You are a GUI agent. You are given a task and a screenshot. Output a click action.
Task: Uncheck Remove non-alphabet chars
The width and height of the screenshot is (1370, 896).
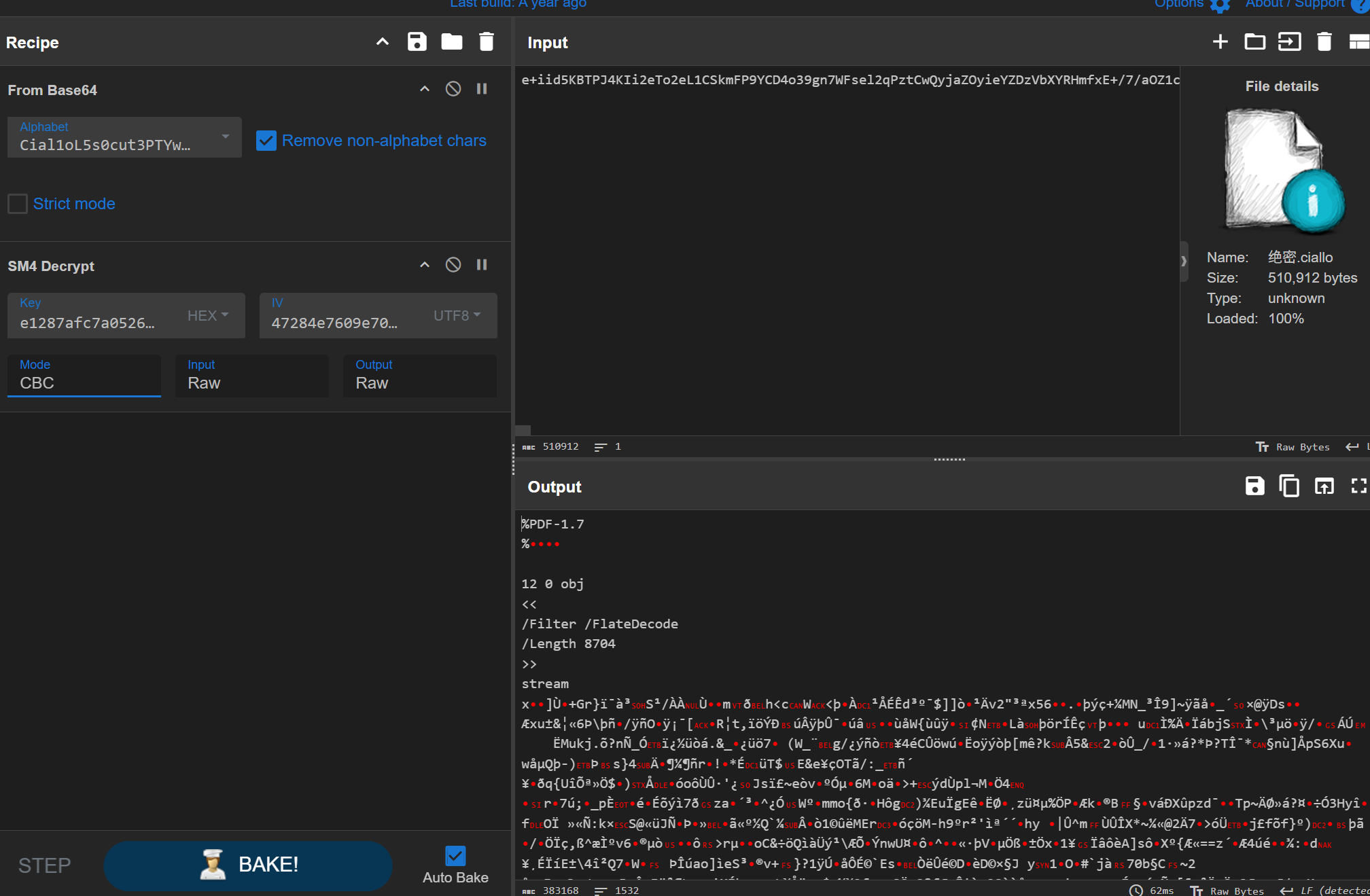tap(266, 141)
